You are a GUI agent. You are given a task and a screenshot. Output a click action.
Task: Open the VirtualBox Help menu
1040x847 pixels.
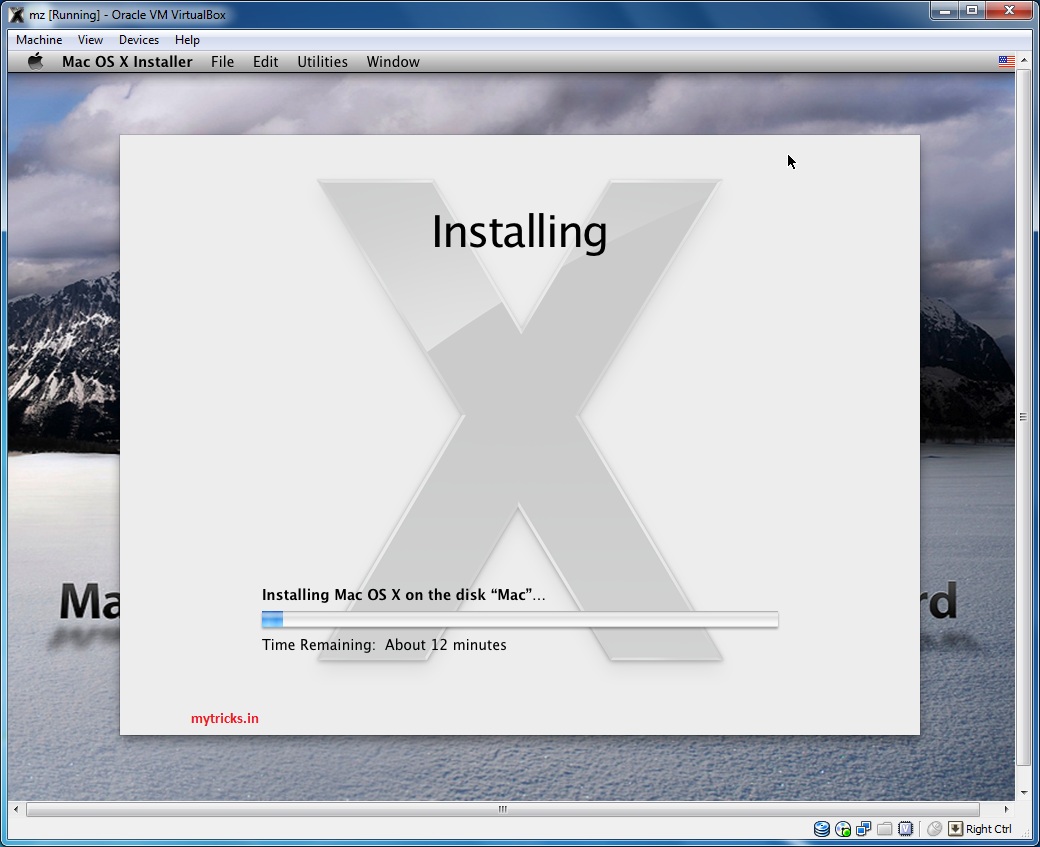pyautogui.click(x=187, y=40)
